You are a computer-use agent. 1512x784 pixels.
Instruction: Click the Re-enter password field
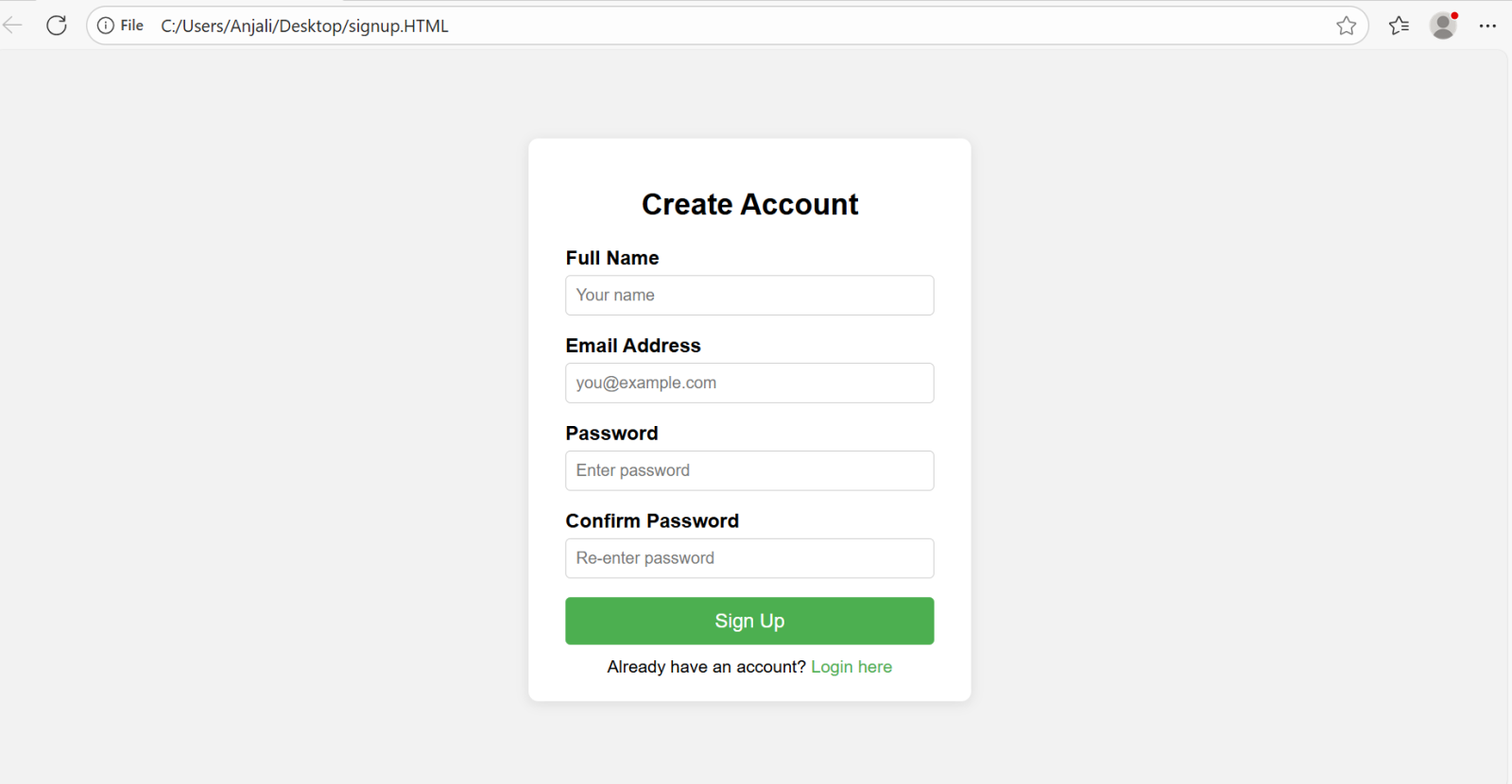click(749, 558)
